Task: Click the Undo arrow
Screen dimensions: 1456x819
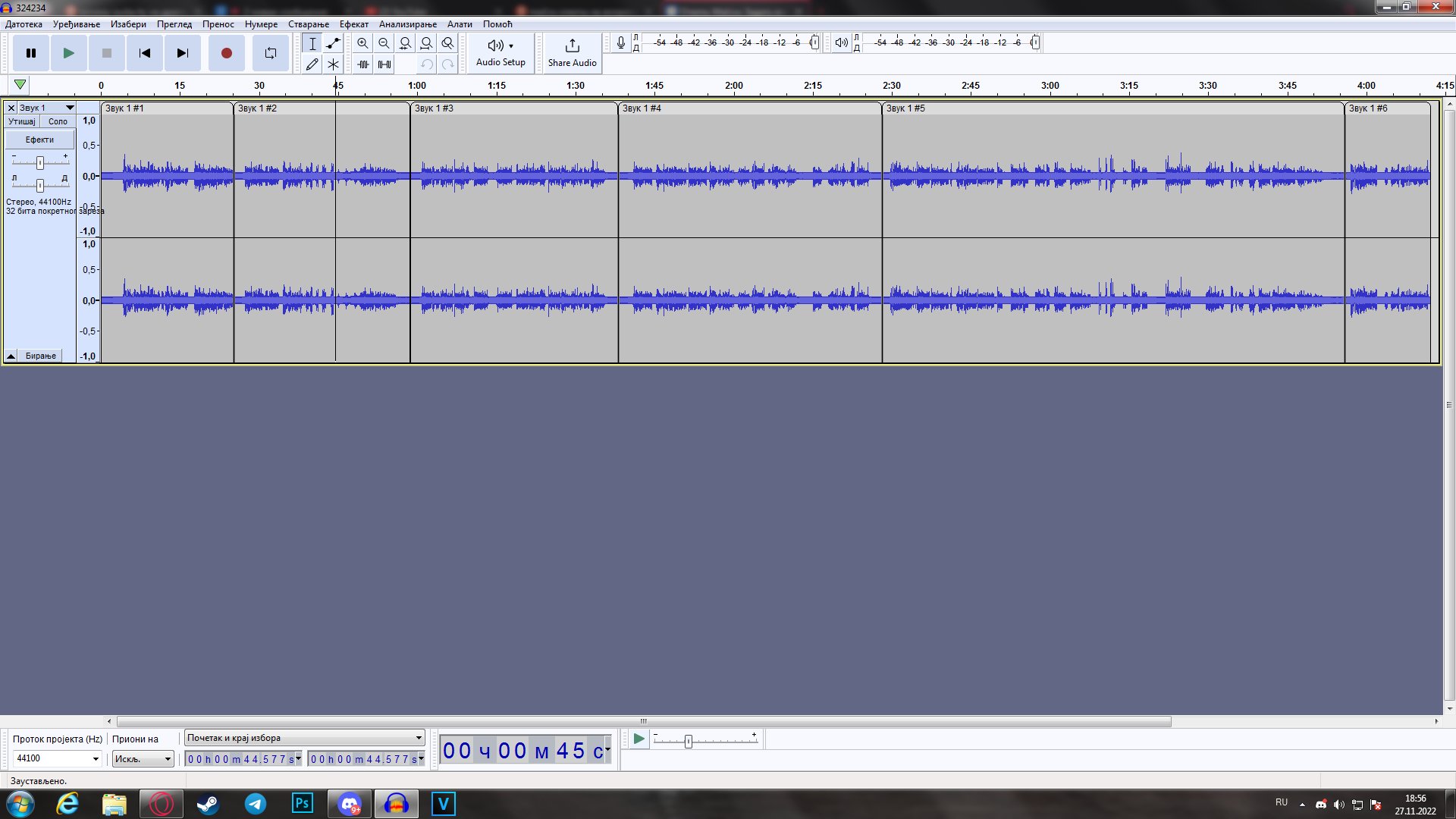Action: 427,64
